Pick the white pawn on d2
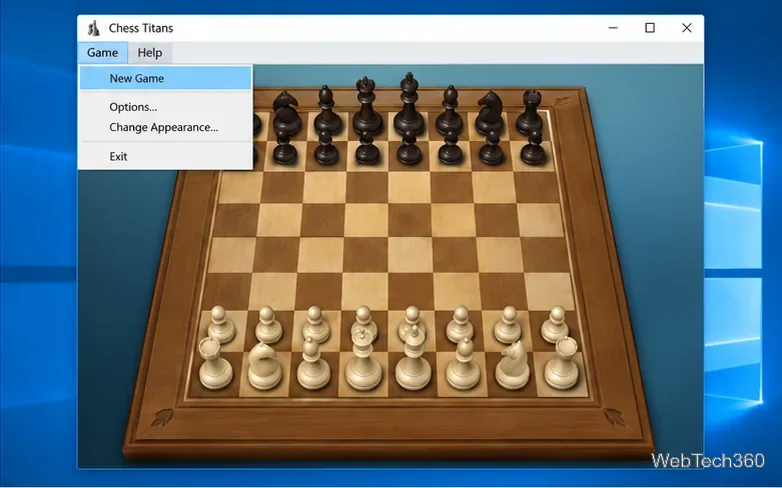 click(363, 319)
